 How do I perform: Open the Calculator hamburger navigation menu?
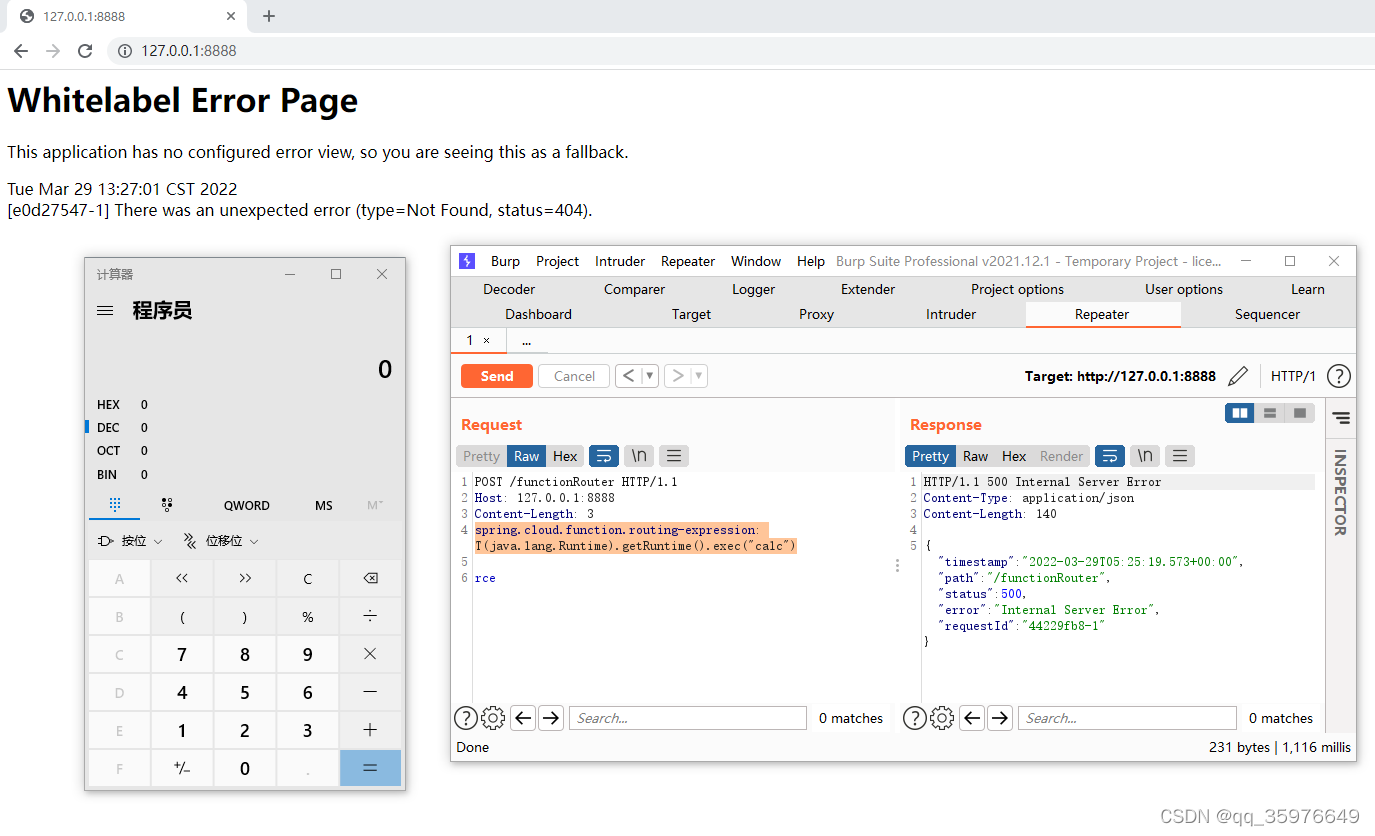pyautogui.click(x=104, y=311)
